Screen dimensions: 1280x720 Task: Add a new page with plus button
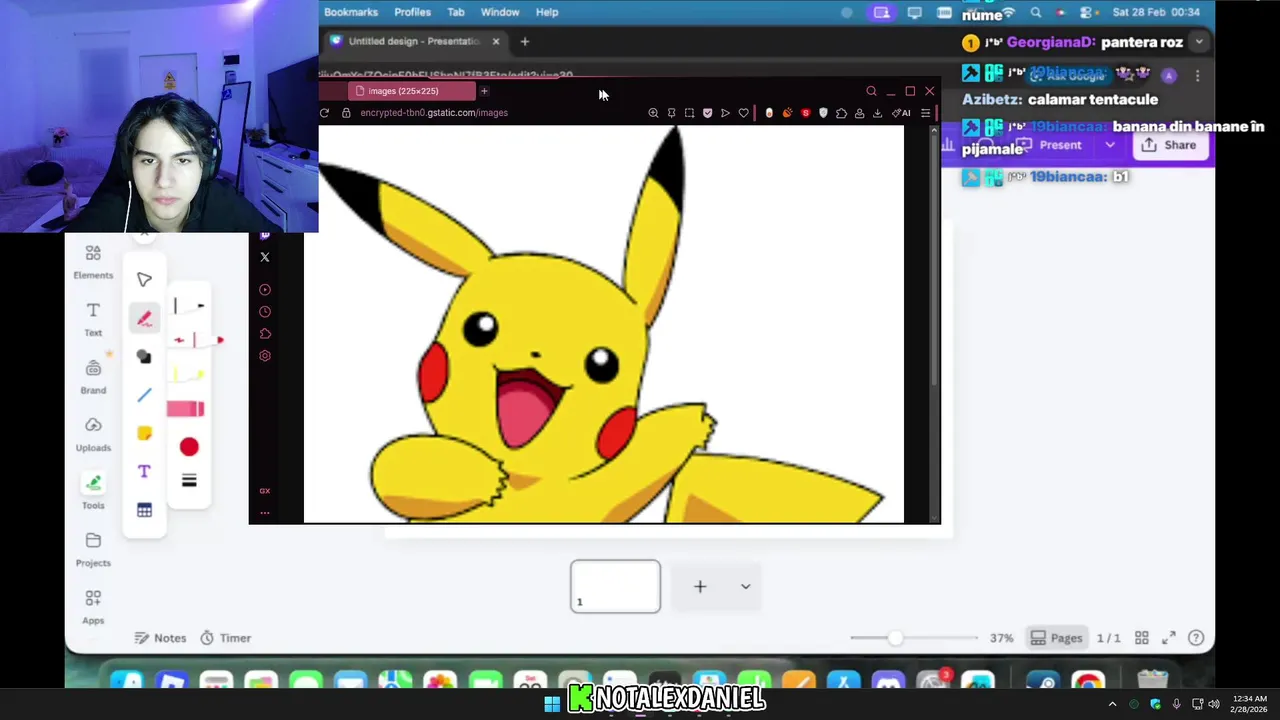(x=700, y=587)
